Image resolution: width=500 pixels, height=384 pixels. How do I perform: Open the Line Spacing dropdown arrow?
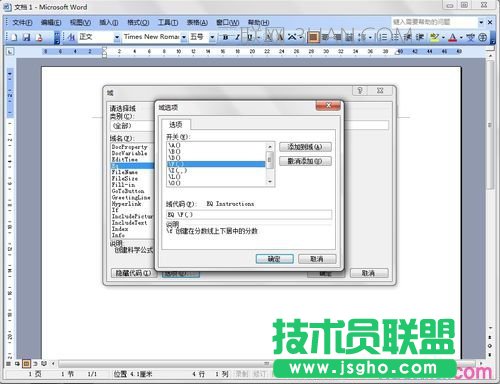tap(370, 37)
